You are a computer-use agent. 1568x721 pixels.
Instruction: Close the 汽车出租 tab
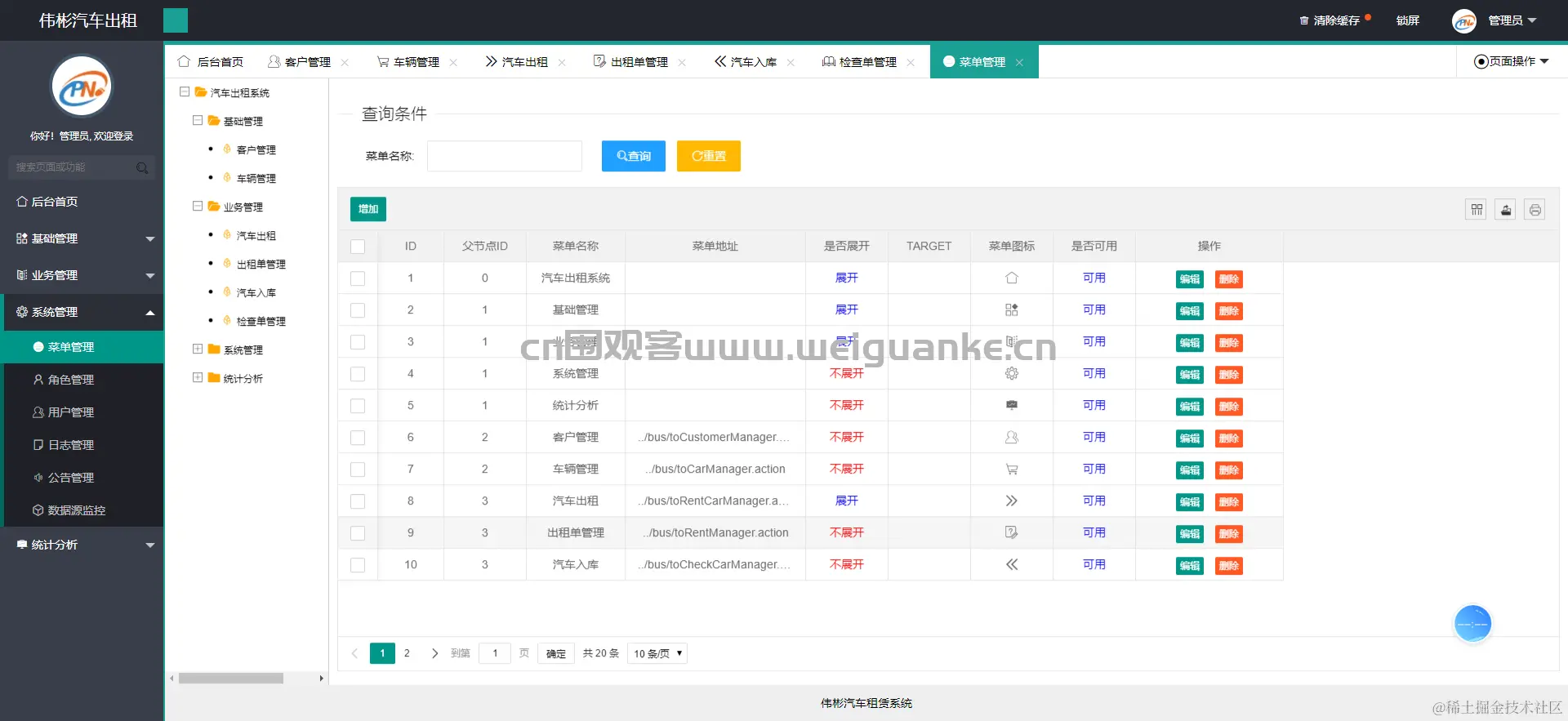(562, 62)
